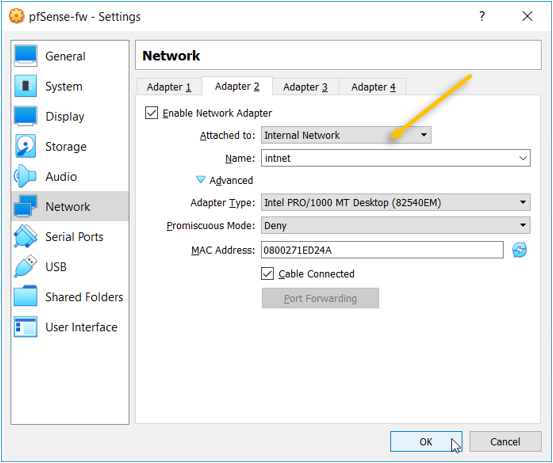553x463 pixels.
Task: Open the intnet Name combo box arrow
Action: pos(523,158)
